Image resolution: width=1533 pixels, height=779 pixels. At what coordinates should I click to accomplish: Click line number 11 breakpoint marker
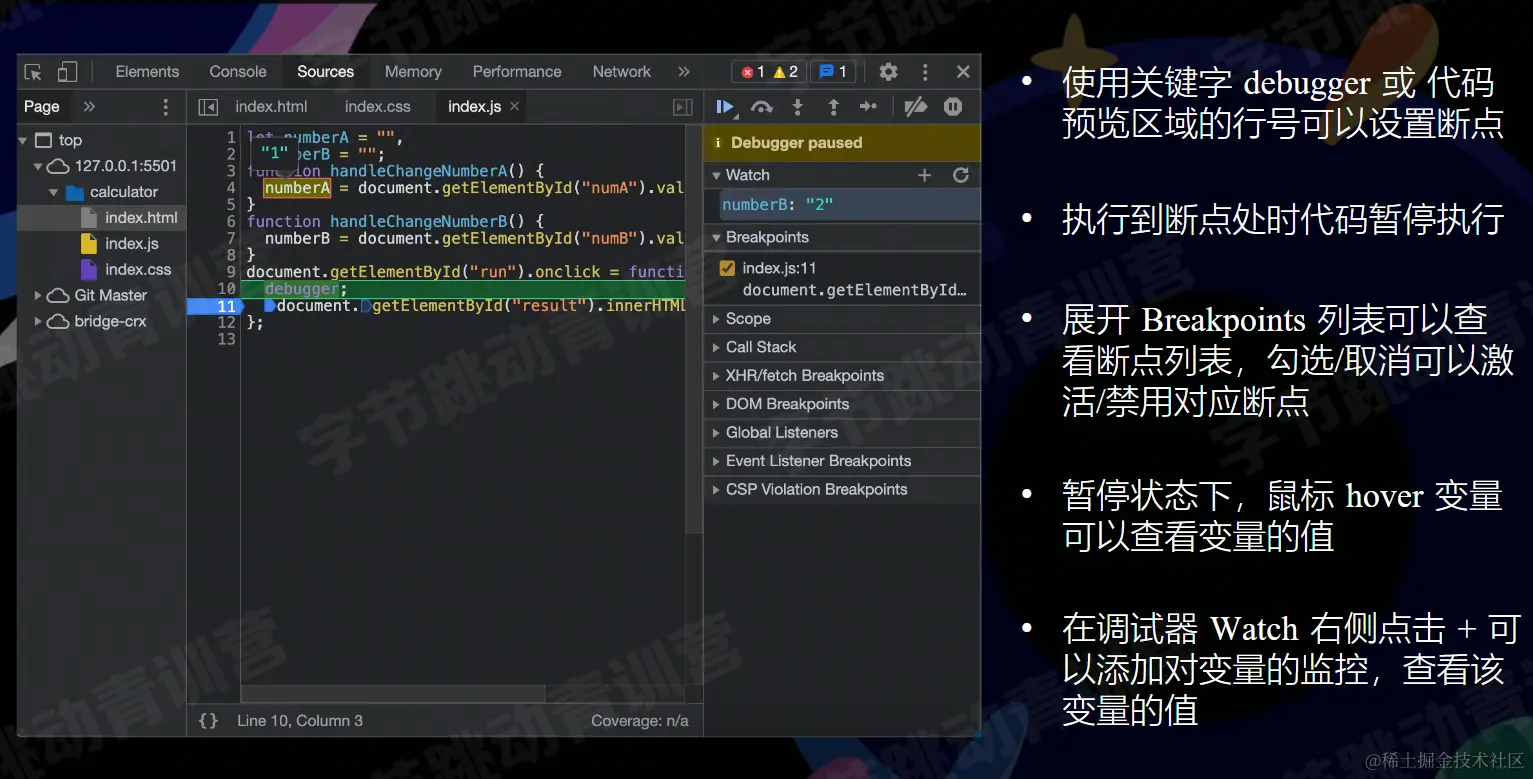coord(216,306)
